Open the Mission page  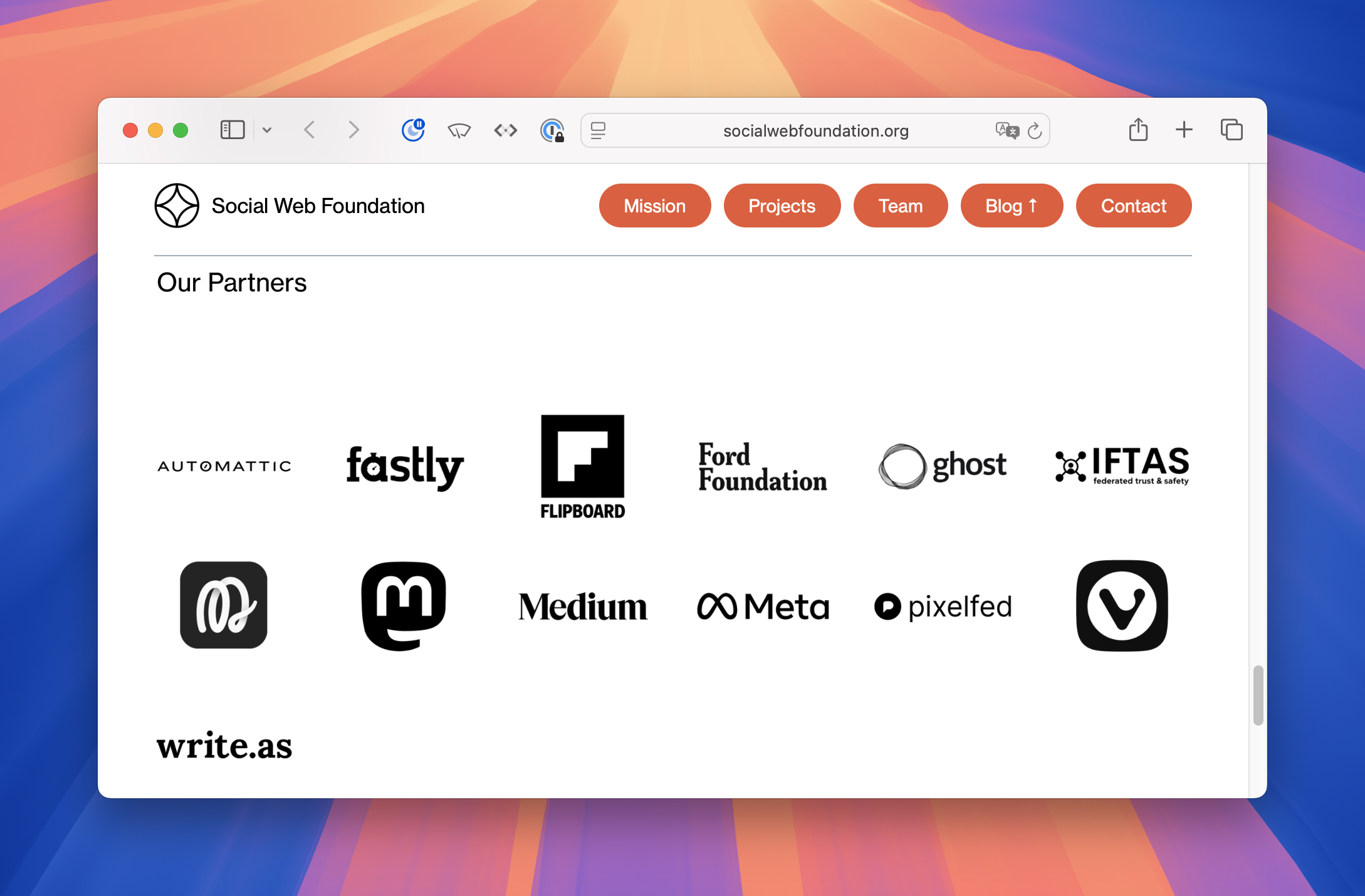(x=655, y=206)
